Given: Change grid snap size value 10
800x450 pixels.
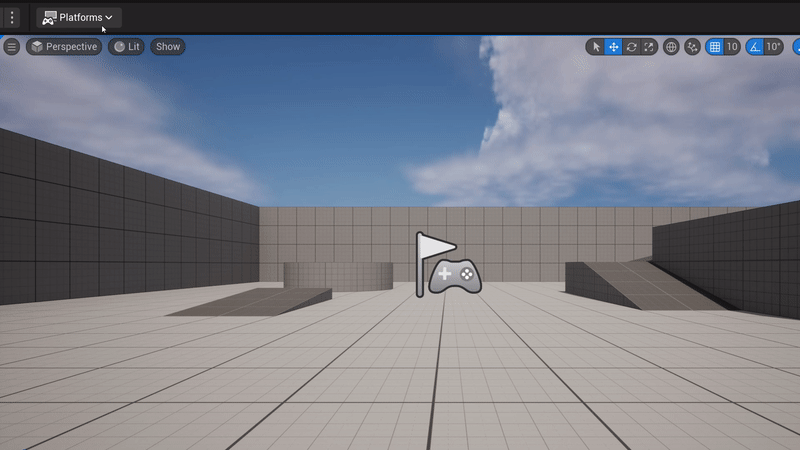Looking at the screenshot, I should pyautogui.click(x=732, y=47).
